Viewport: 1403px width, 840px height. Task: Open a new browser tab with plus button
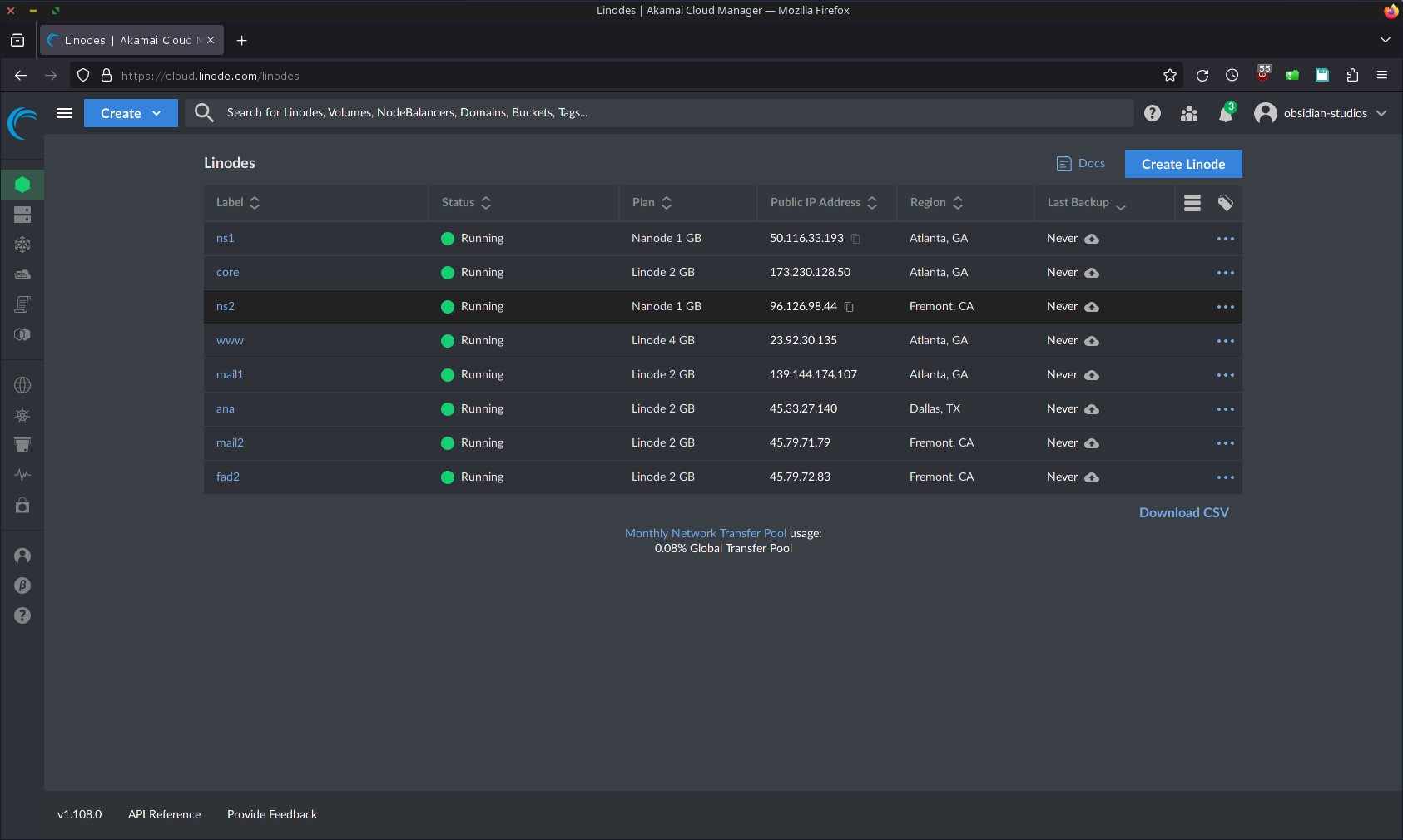pos(242,40)
